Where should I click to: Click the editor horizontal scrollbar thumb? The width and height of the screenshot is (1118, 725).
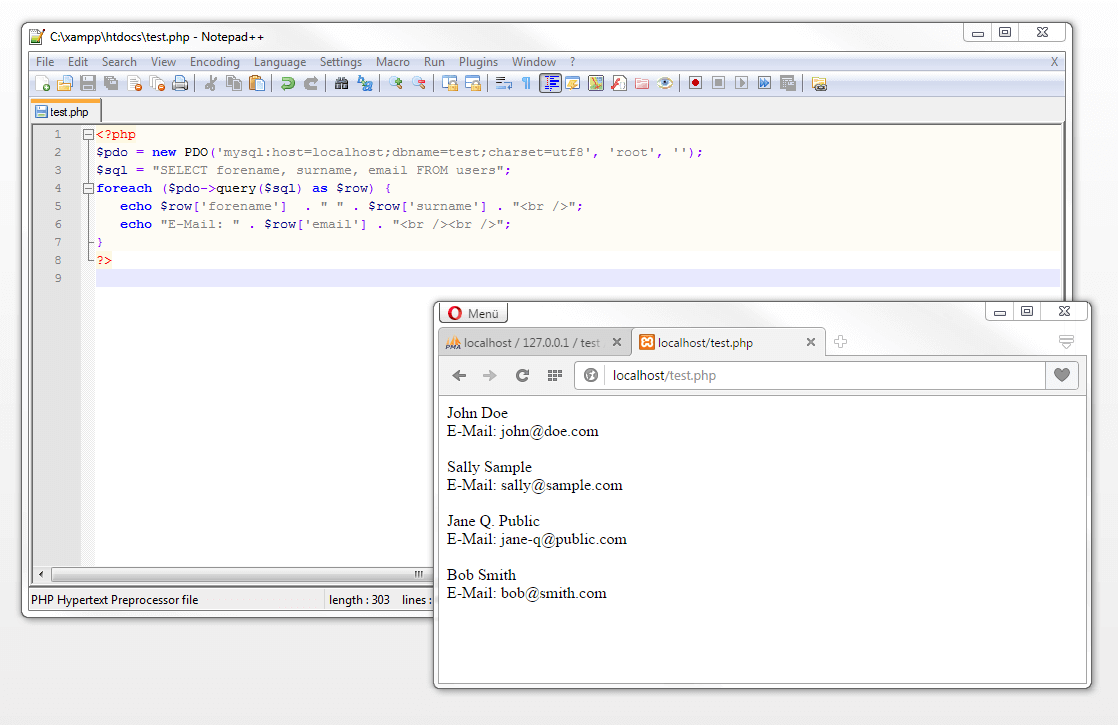click(x=242, y=574)
